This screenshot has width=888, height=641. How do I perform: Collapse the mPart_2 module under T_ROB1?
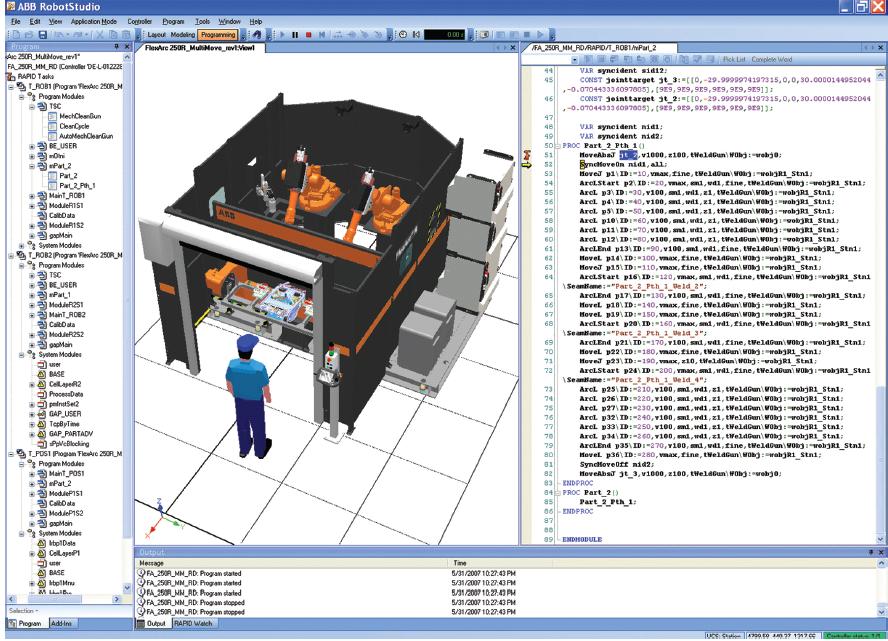click(x=32, y=166)
